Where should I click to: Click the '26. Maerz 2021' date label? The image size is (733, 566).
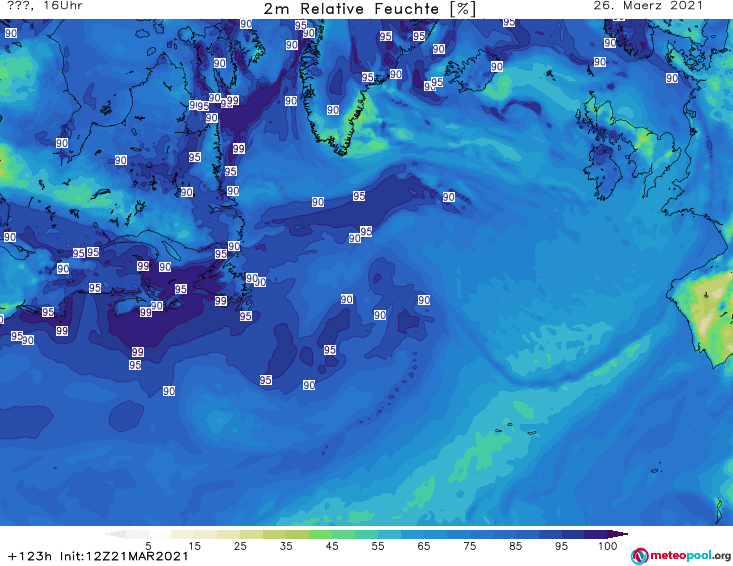click(648, 6)
